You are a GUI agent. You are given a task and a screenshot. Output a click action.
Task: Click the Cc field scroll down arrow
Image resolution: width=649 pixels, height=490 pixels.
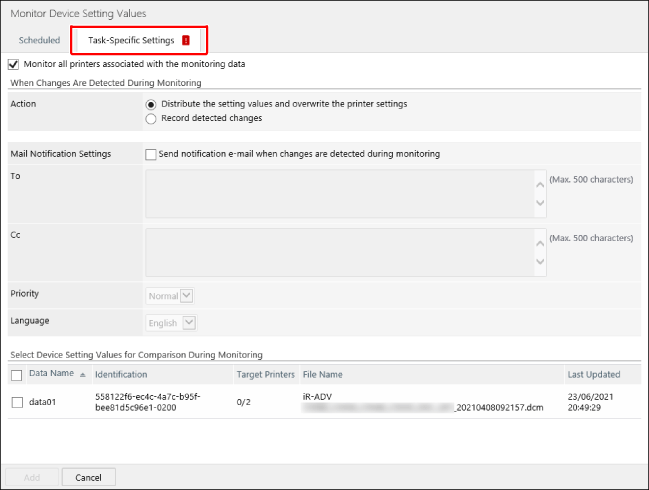coord(540,264)
